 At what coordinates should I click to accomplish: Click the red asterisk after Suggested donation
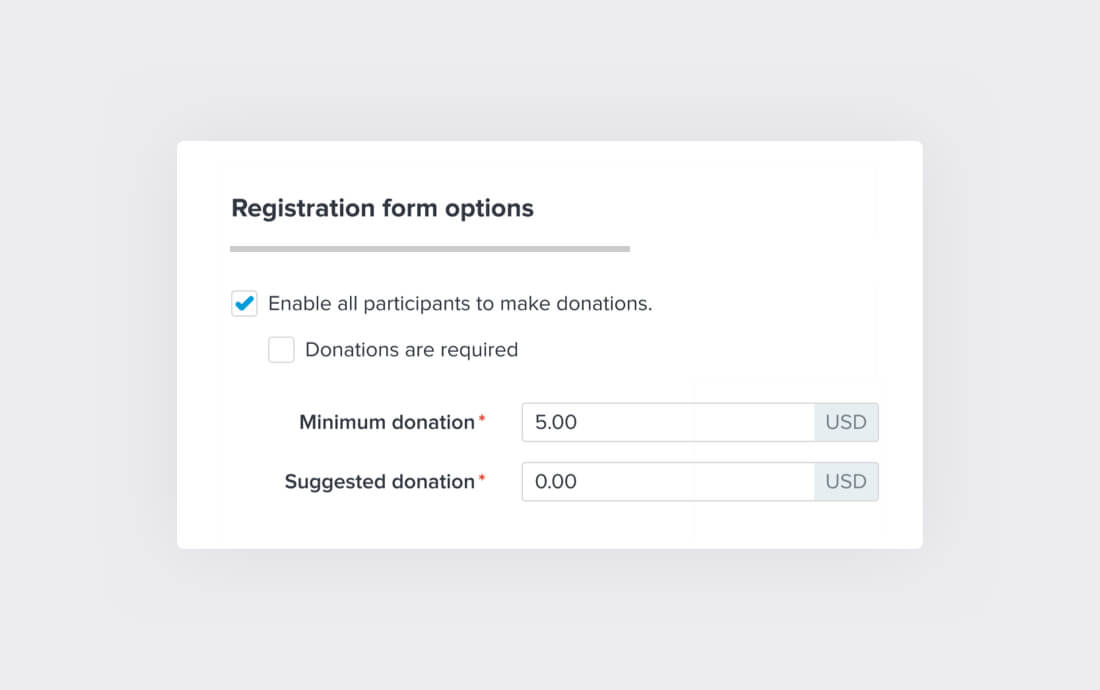click(482, 480)
